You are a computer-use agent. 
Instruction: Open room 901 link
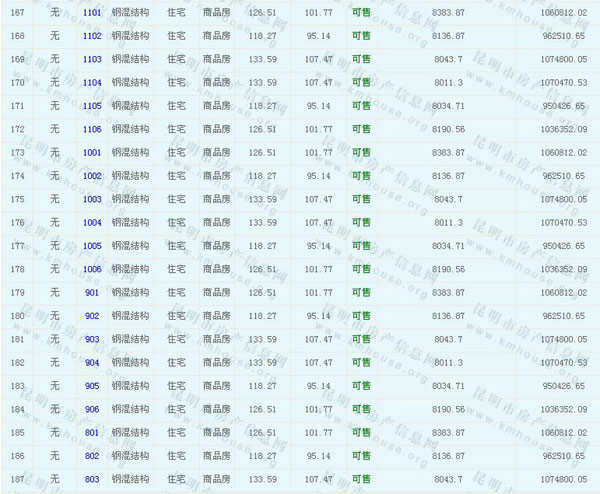[92, 292]
